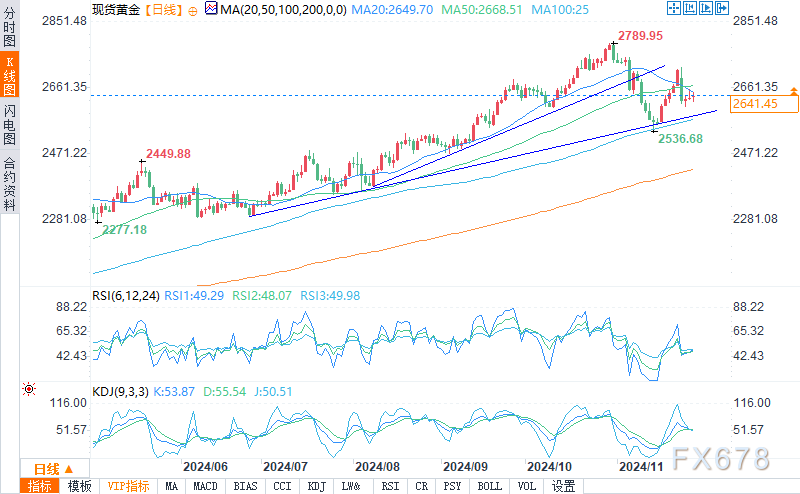Screen dimensions: 800x494
Task: Switch to 分时图 view in left sidebar
Action: point(9,27)
